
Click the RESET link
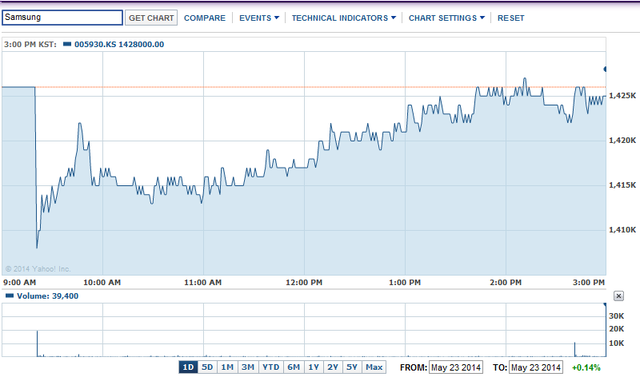pos(511,18)
